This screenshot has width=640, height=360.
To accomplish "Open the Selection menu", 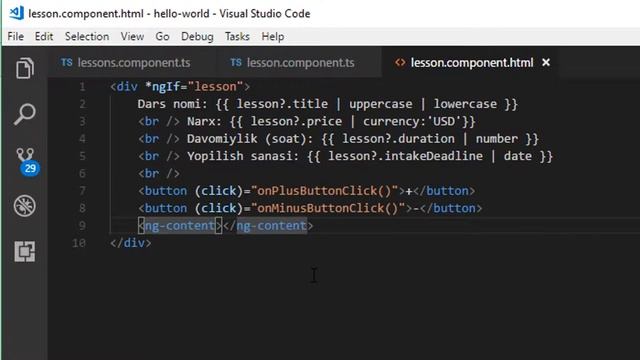I will [x=87, y=36].
